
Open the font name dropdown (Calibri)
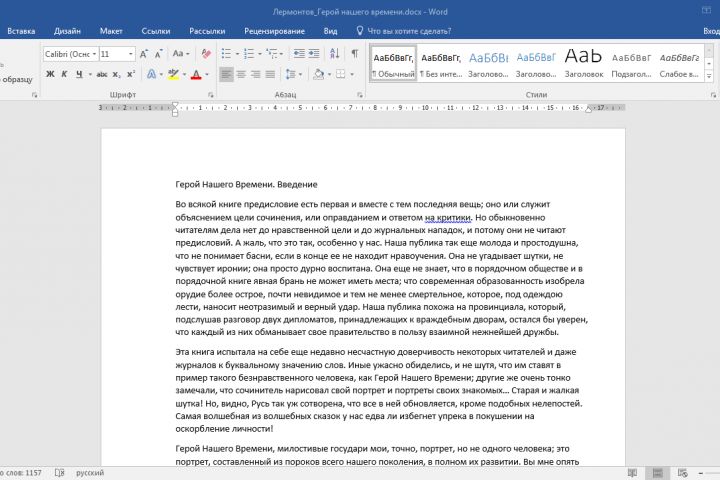(x=94, y=54)
